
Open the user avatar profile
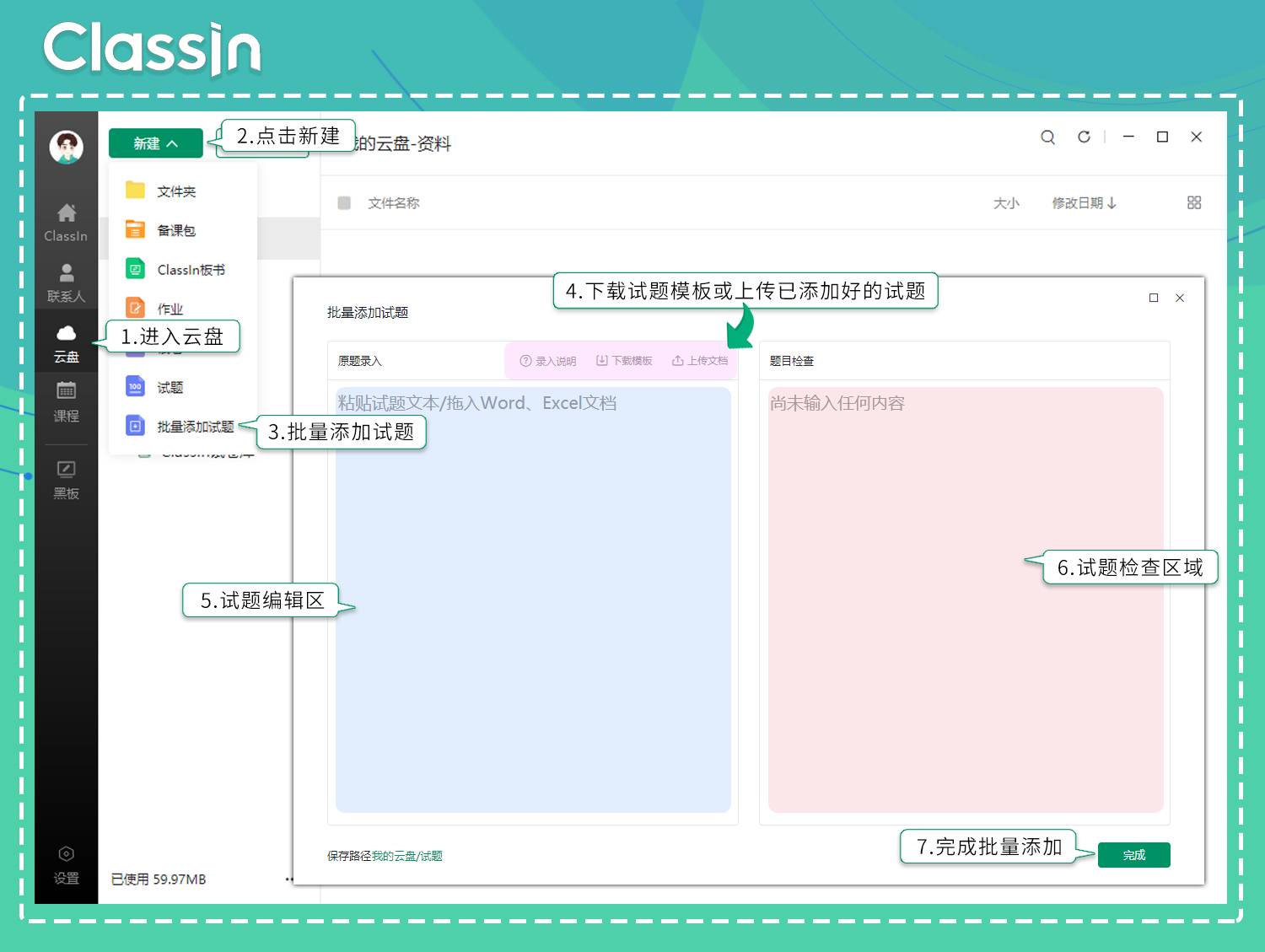(x=66, y=148)
